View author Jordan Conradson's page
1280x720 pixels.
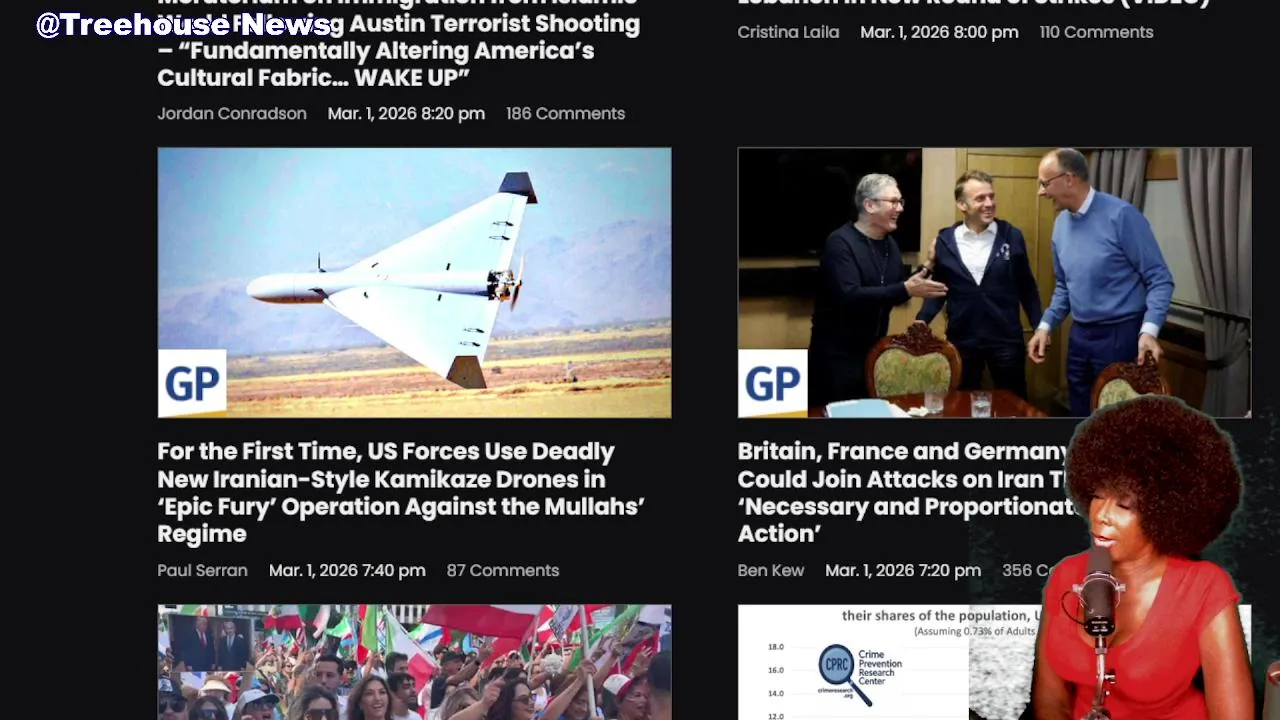tap(232, 113)
